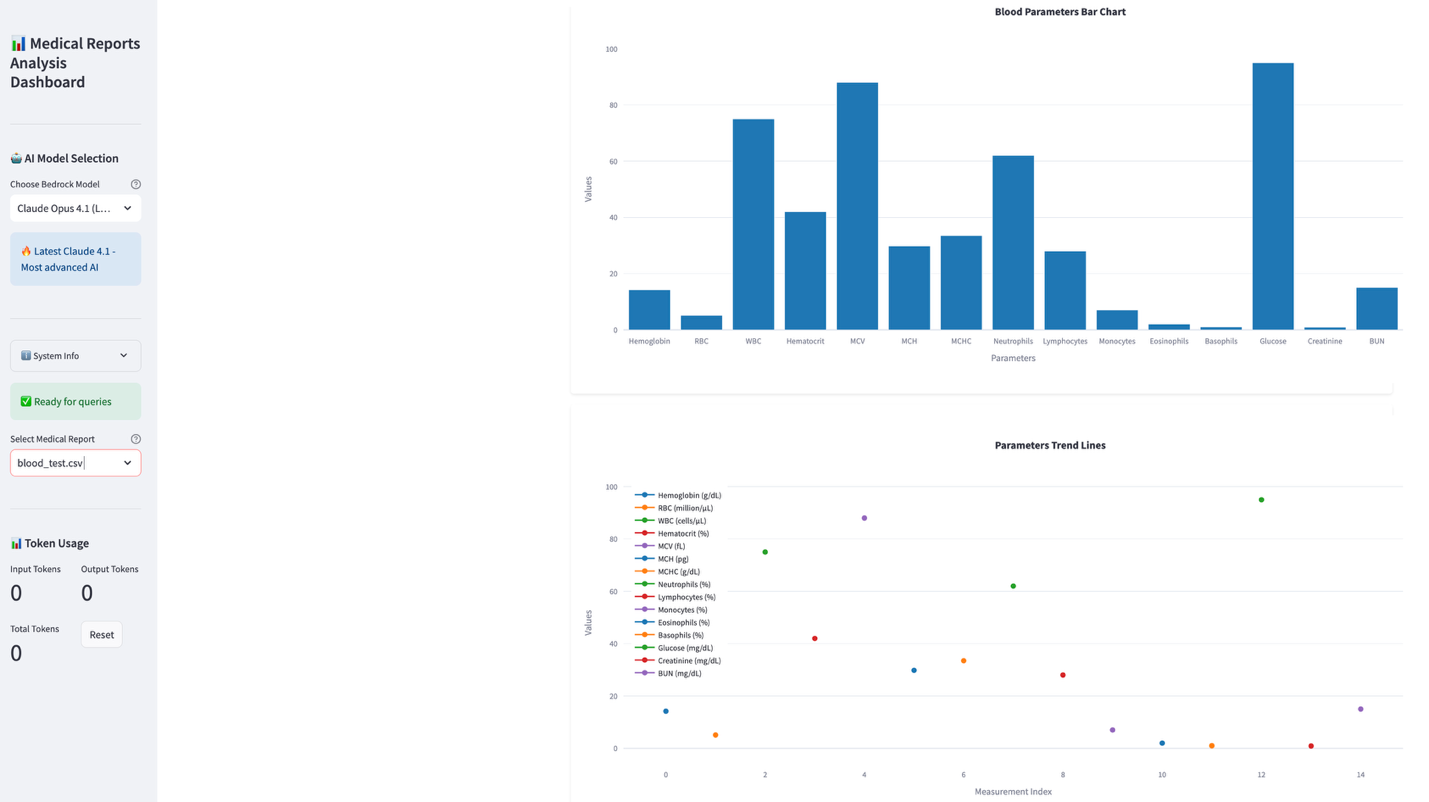This screenshot has height=802, width=1429.
Task: Click the brick icon on the System Info expander
Action: [x=25, y=355]
